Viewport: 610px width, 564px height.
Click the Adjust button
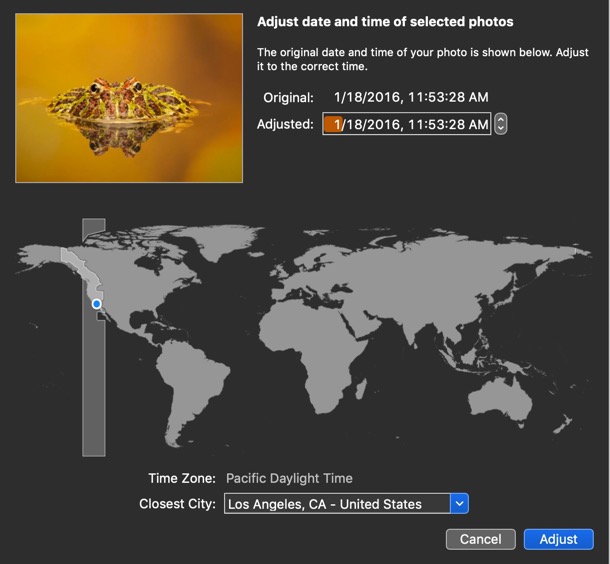coord(558,539)
